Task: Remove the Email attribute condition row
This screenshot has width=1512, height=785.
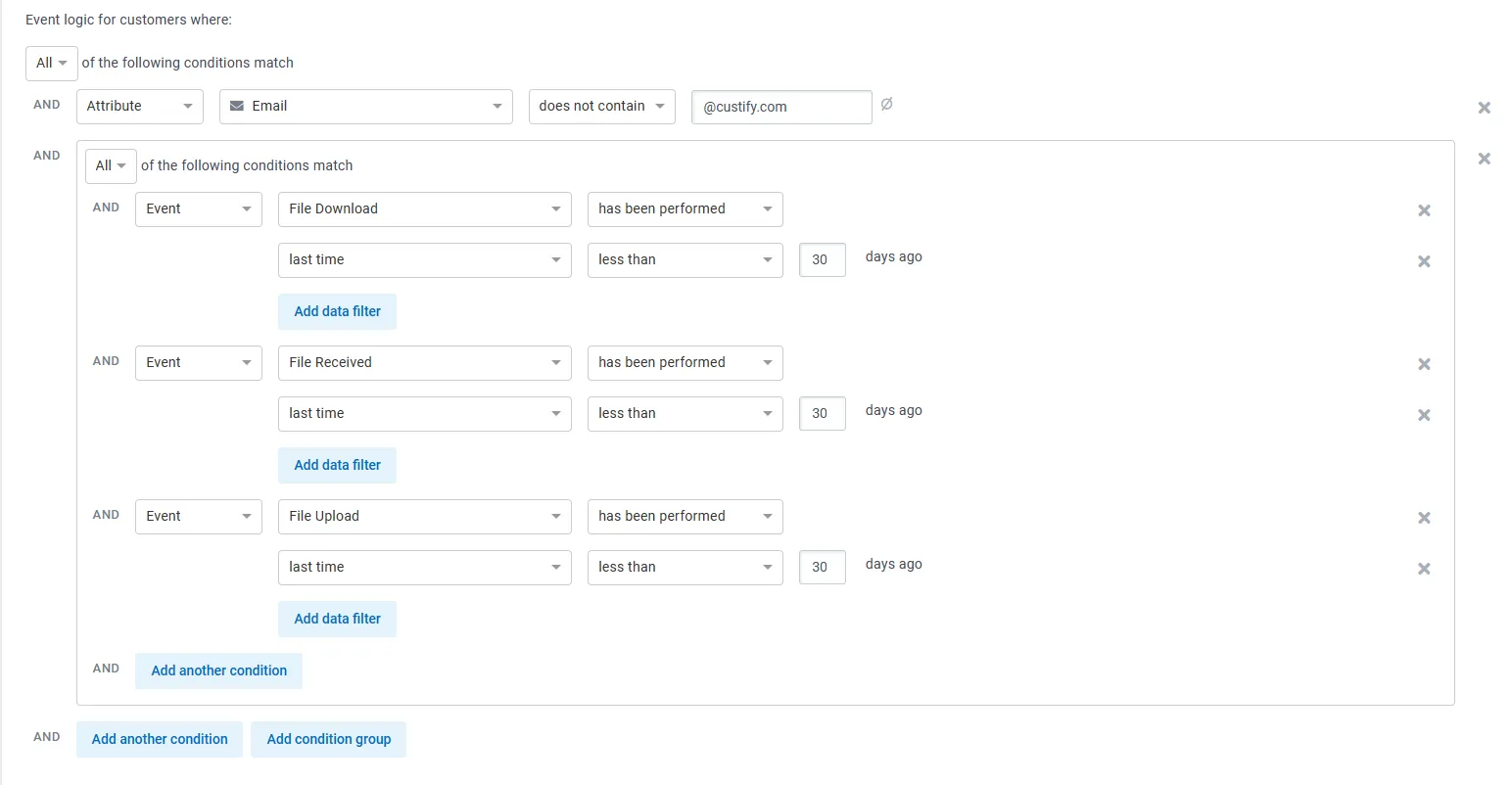Action: click(x=1484, y=108)
